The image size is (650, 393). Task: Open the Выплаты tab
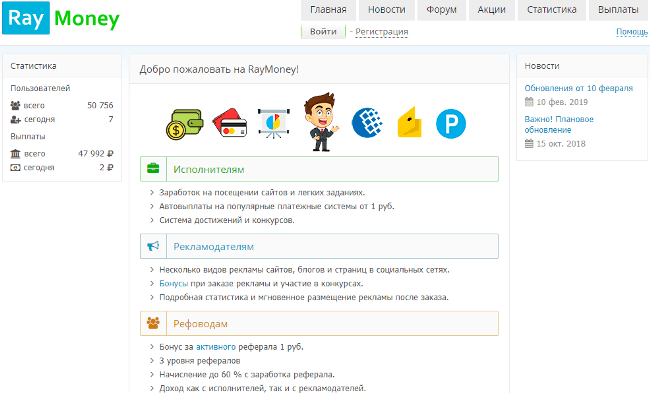[x=618, y=10]
